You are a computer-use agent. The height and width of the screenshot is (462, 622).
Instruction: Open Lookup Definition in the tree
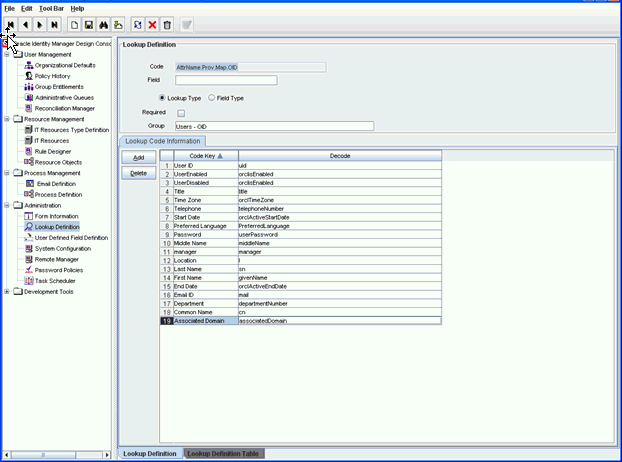pyautogui.click(x=57, y=227)
